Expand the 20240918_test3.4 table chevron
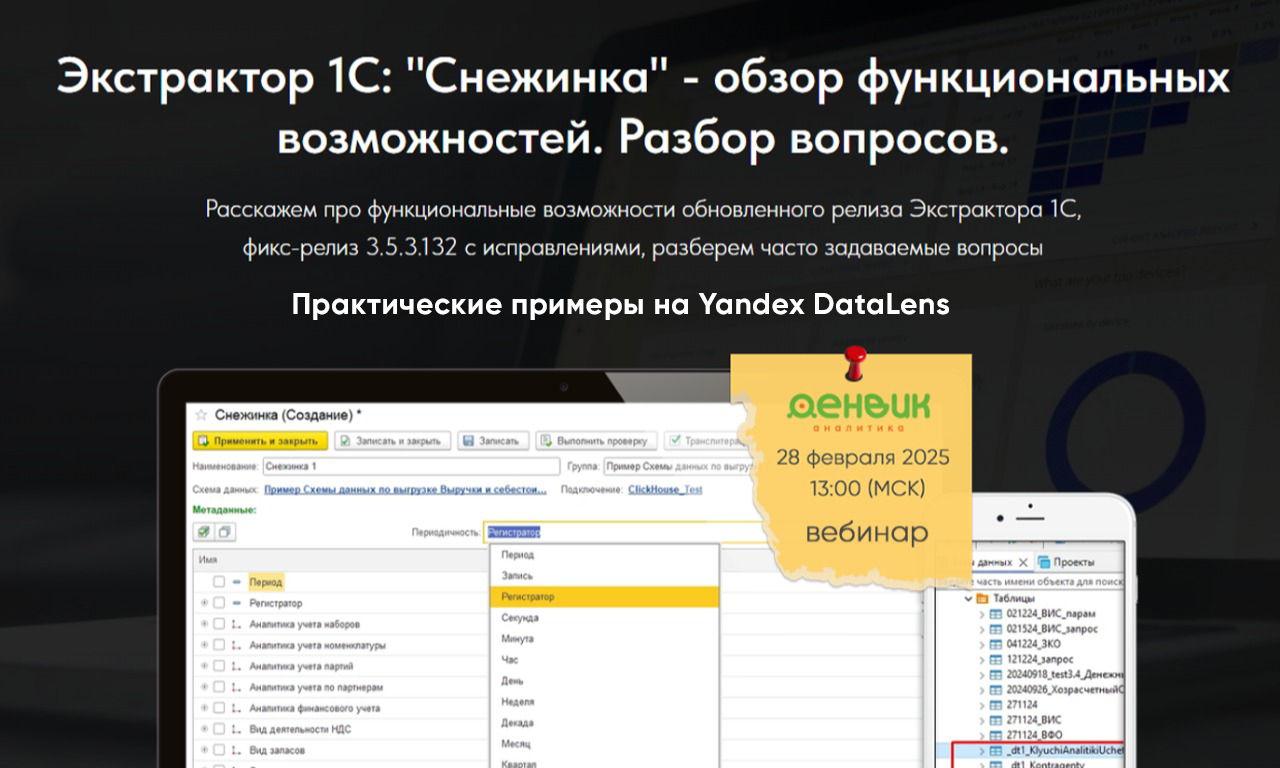1280x768 pixels. 982,675
